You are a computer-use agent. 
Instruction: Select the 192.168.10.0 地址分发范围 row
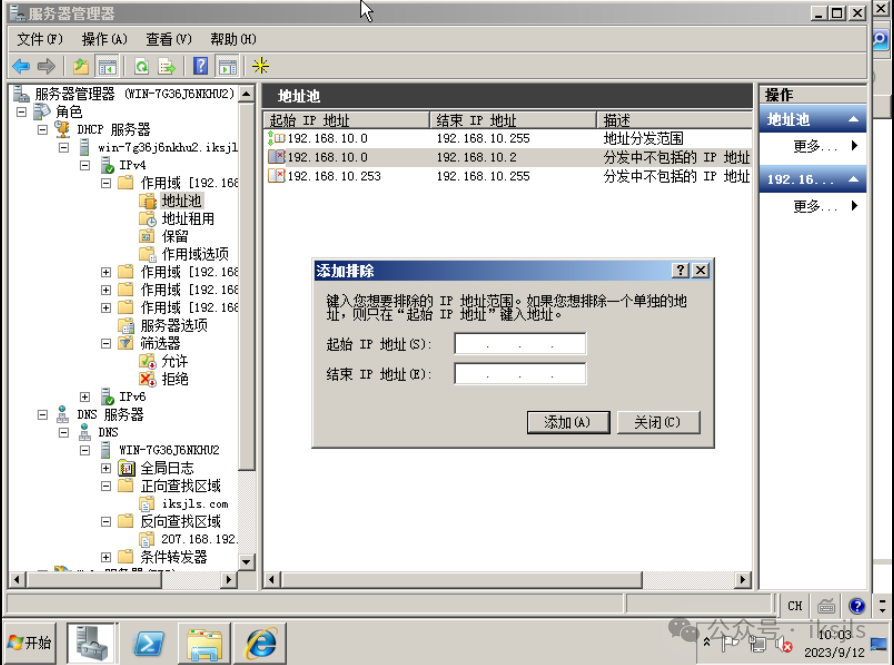(507, 139)
